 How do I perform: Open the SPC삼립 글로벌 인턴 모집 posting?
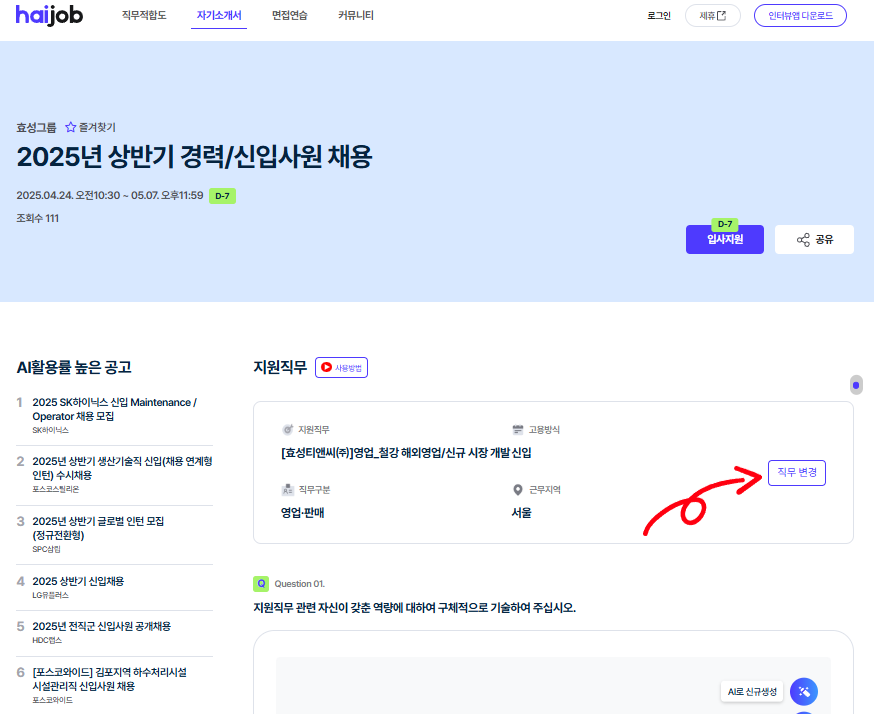[x=114, y=535]
